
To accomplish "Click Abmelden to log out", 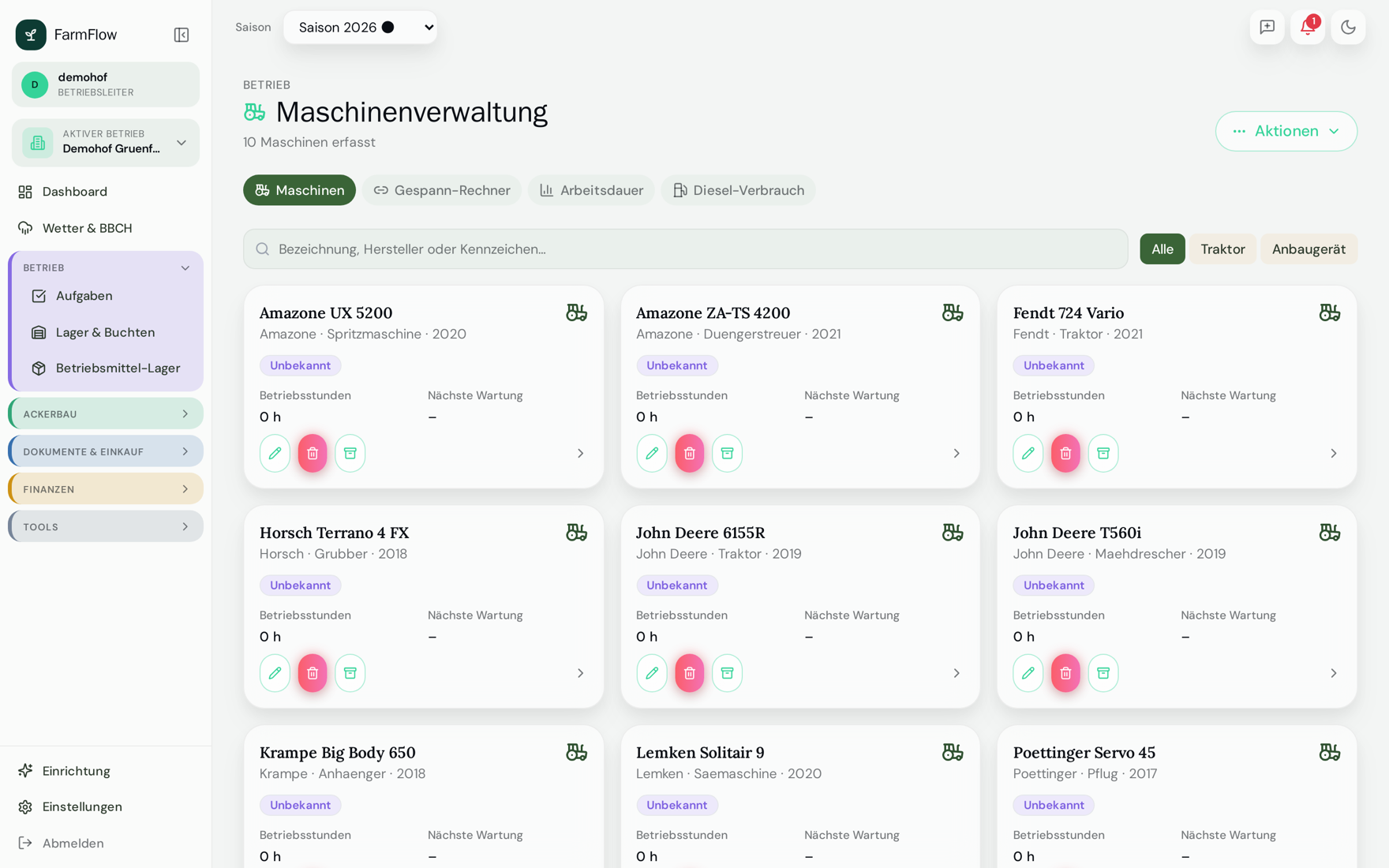I will click(106, 844).
